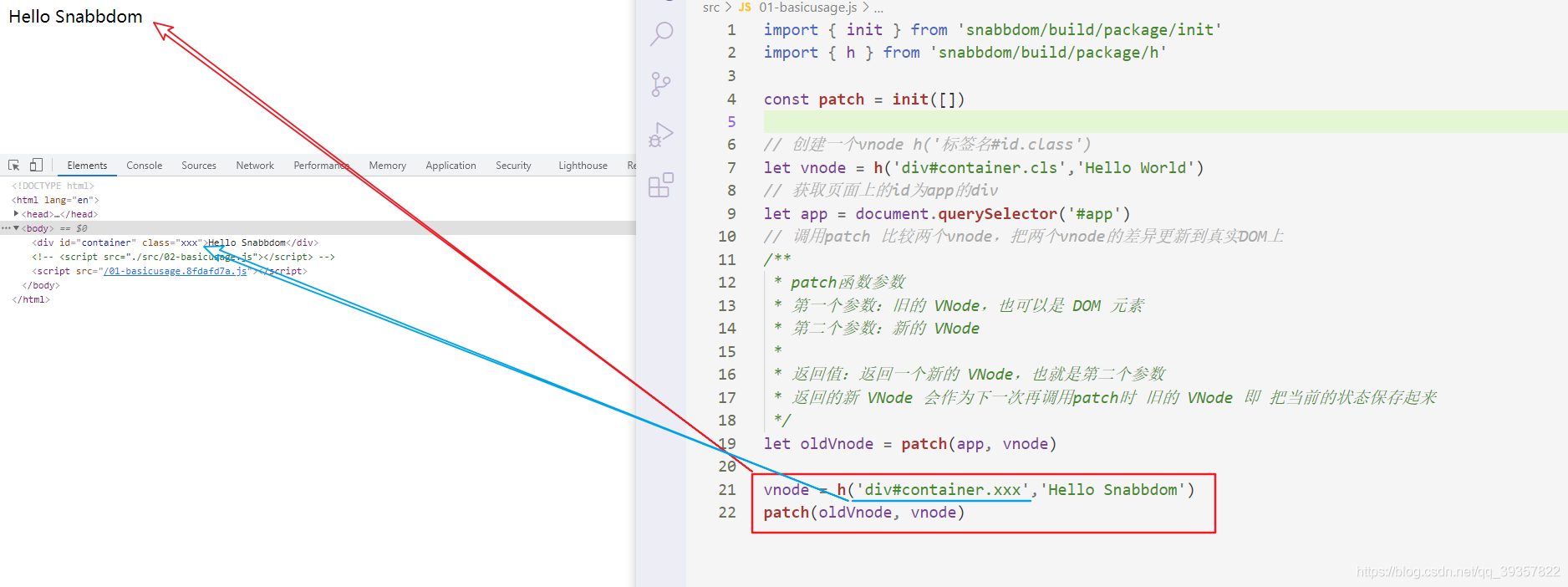Switch to the Elements tab
Screen dimensions: 1568x587
pos(87,166)
